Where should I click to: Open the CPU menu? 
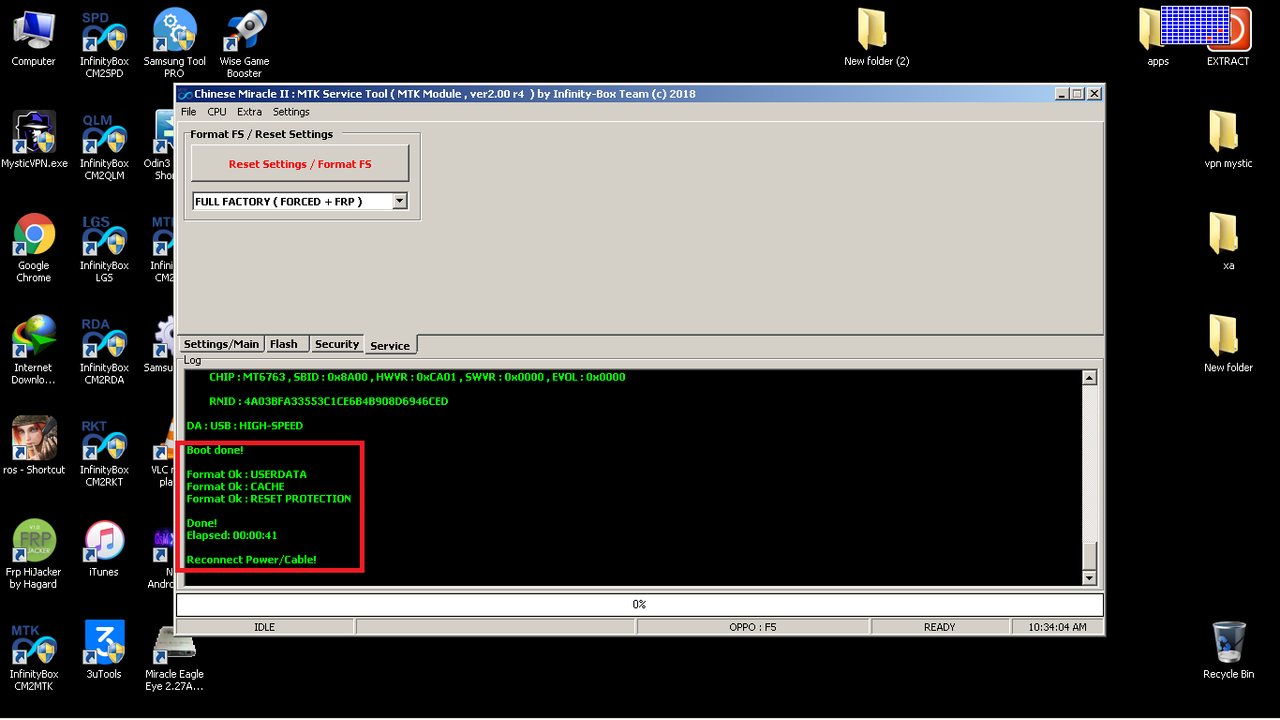(x=217, y=112)
